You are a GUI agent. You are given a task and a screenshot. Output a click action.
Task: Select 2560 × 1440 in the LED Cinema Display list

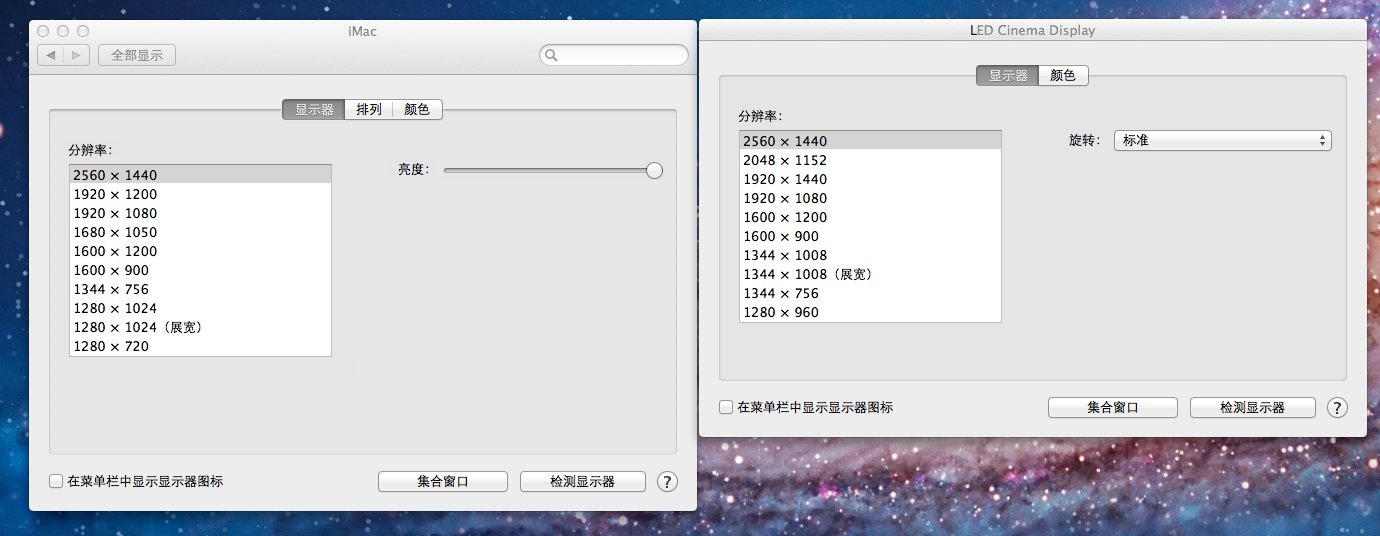point(870,141)
